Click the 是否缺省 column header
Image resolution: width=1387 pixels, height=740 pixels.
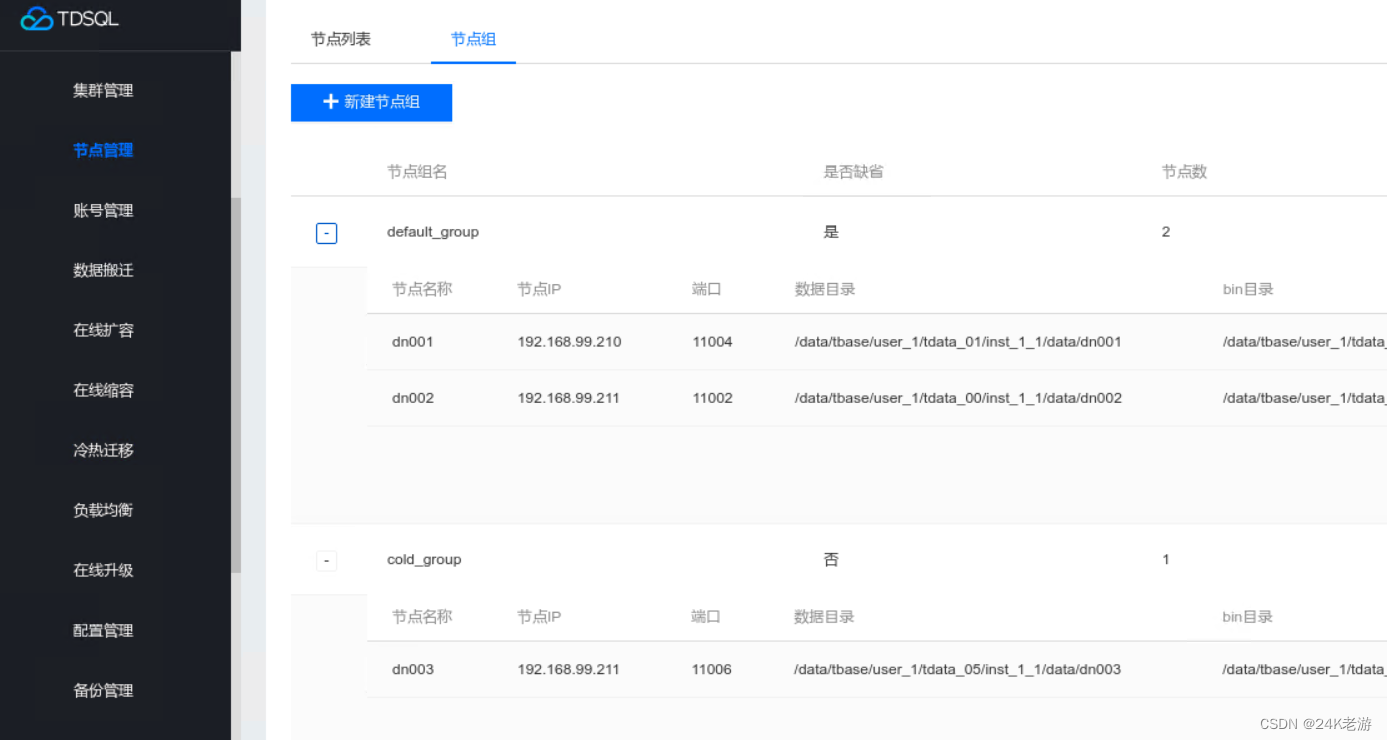(x=853, y=172)
